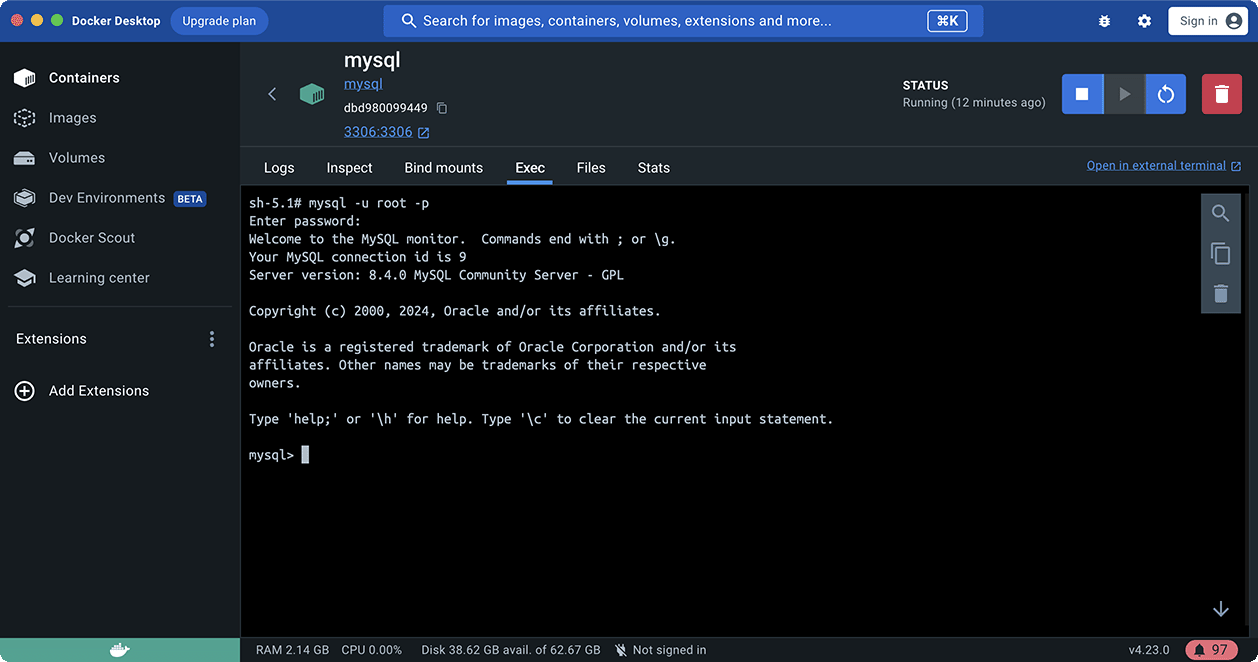
Task: Delete the mysql container
Action: 1221,93
